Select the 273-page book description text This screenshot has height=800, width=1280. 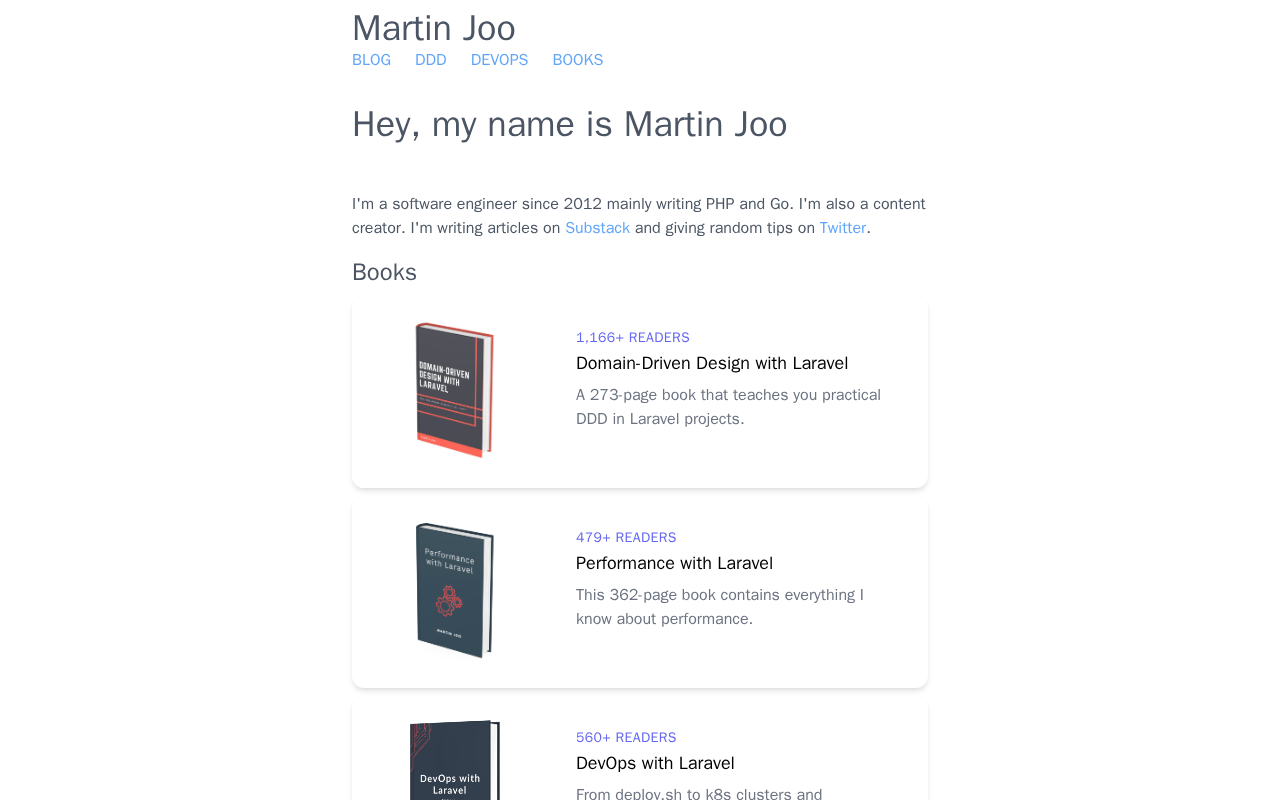click(x=728, y=407)
